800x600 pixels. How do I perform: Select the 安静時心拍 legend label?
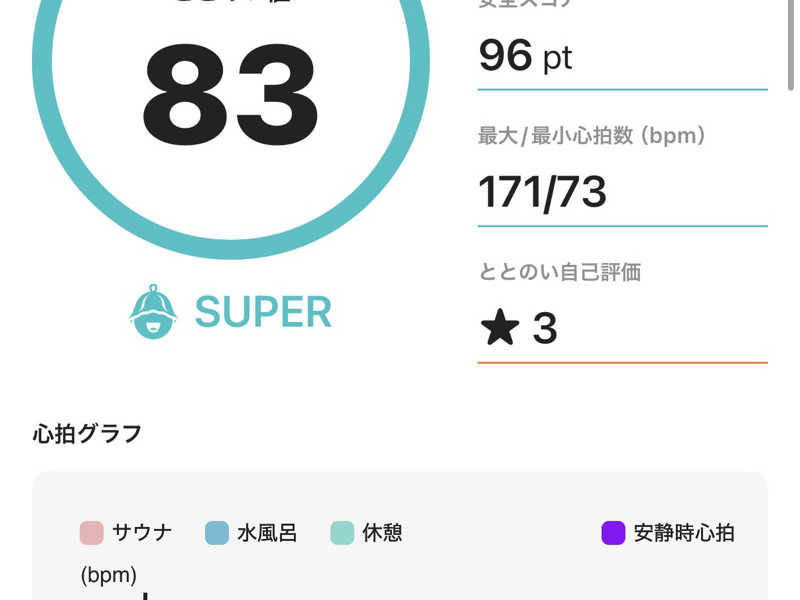point(684,533)
